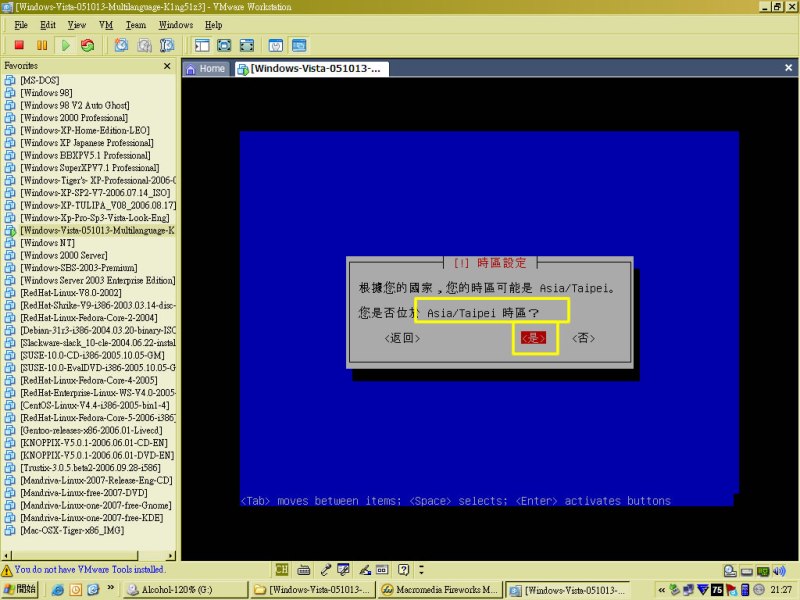Click the 75 icon in system tray
Viewport: 800px width, 600px height.
coord(717,590)
